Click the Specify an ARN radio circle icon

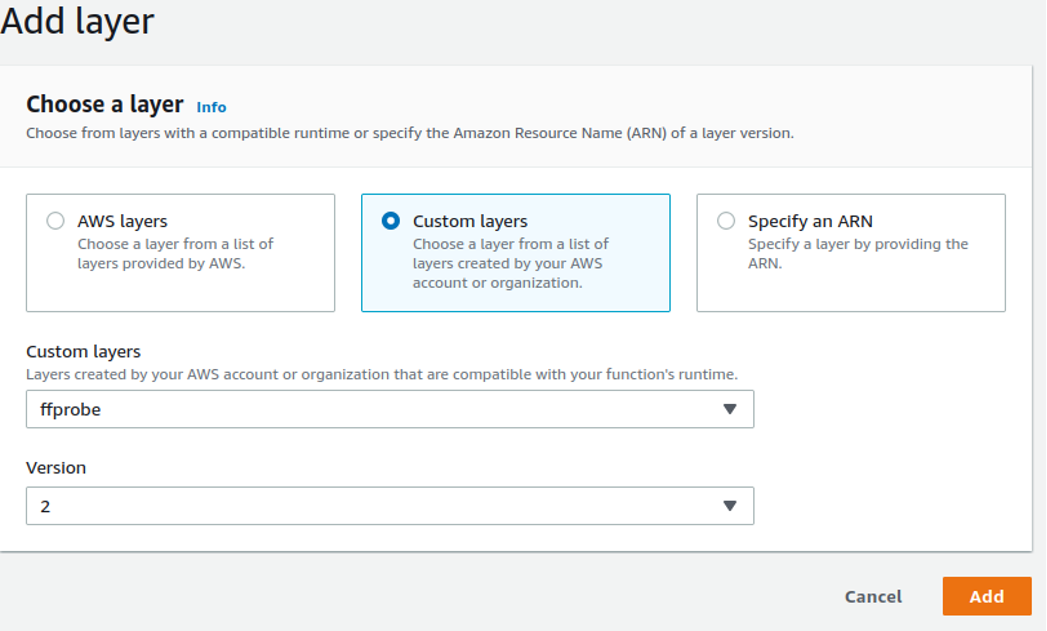(x=726, y=221)
